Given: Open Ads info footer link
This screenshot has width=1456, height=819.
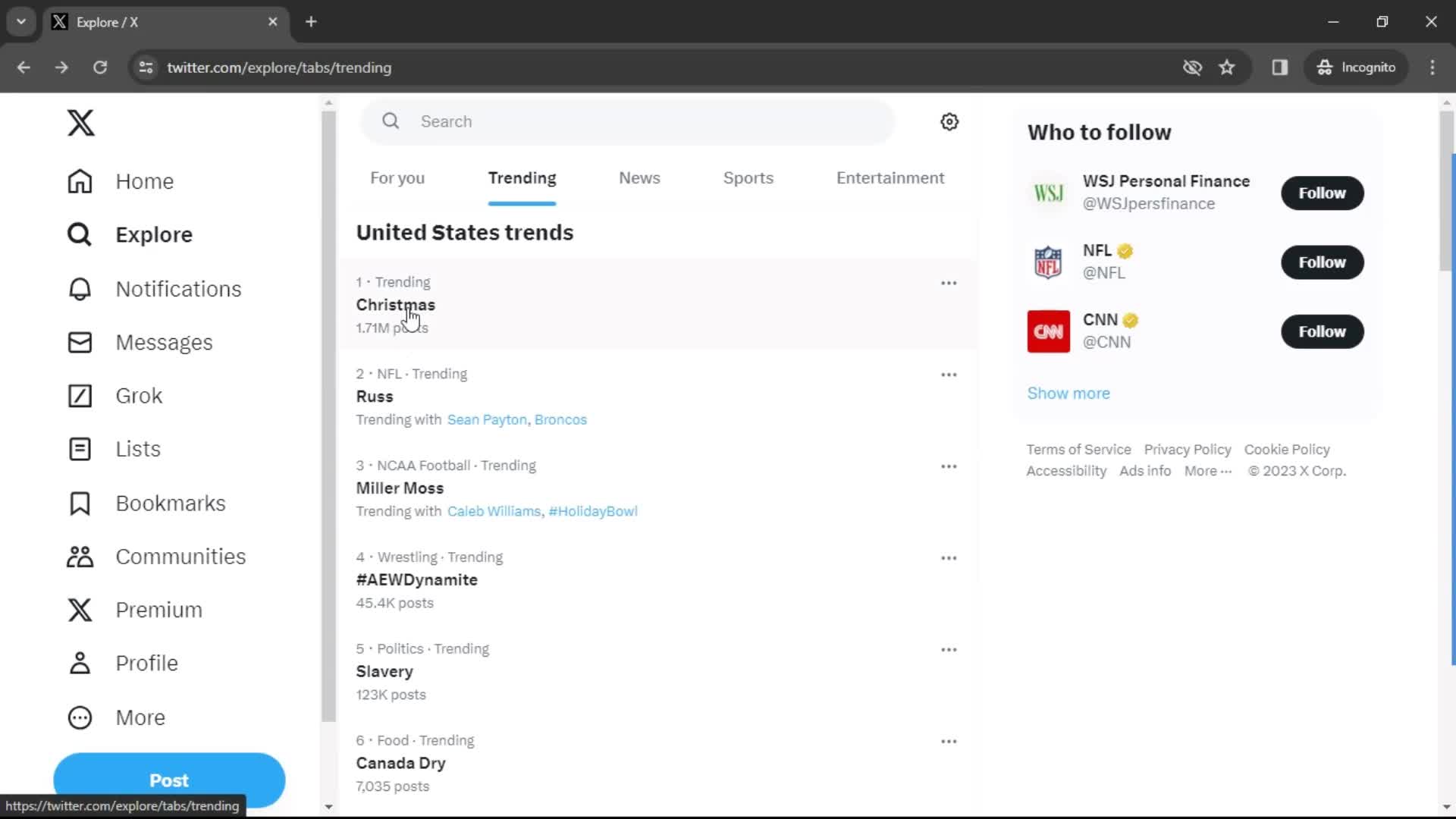Looking at the screenshot, I should tap(1145, 471).
